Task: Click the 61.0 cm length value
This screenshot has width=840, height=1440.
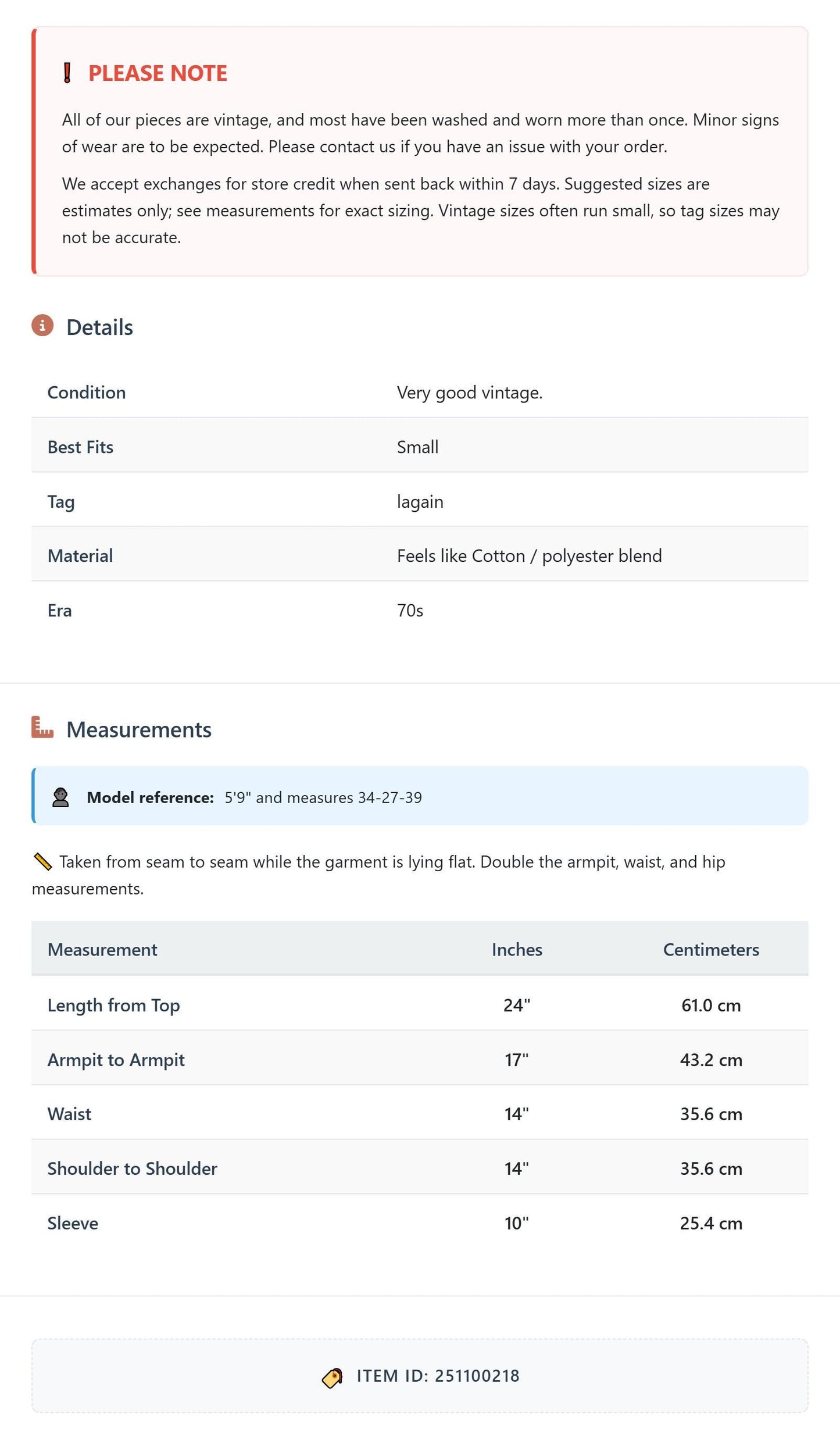Action: click(711, 1005)
